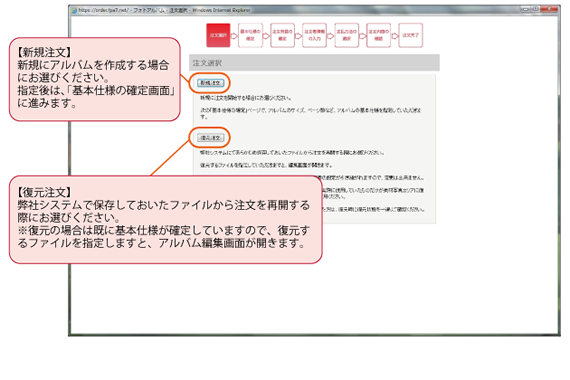Click the Internet Explorer icon in title bar
Screen dimensions: 570x380
[x=74, y=10]
